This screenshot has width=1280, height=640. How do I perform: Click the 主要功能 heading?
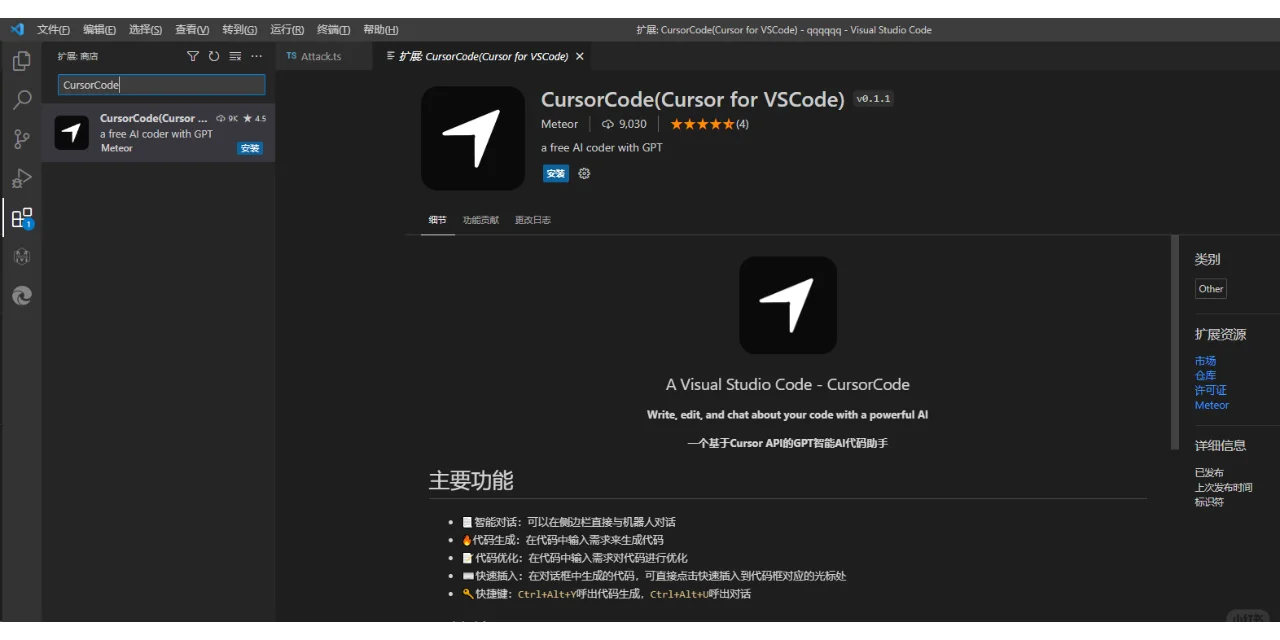click(x=471, y=480)
